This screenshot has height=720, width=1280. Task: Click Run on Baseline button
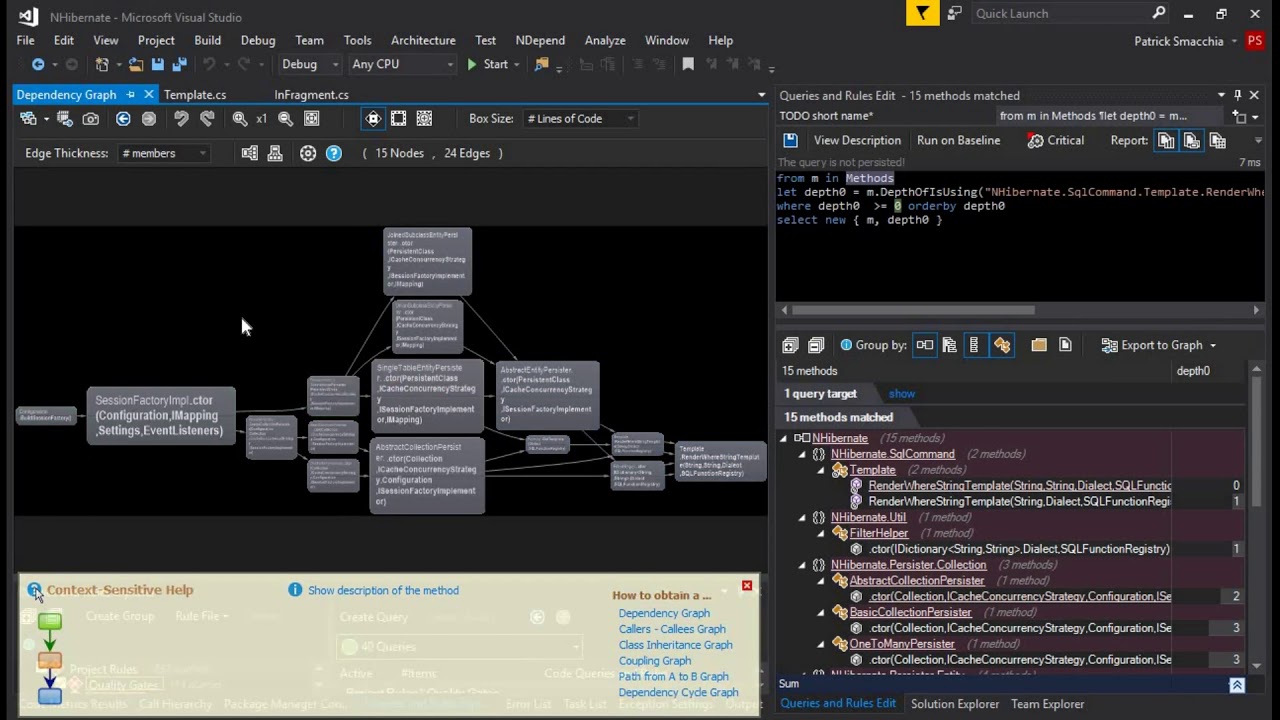pyautogui.click(x=958, y=140)
